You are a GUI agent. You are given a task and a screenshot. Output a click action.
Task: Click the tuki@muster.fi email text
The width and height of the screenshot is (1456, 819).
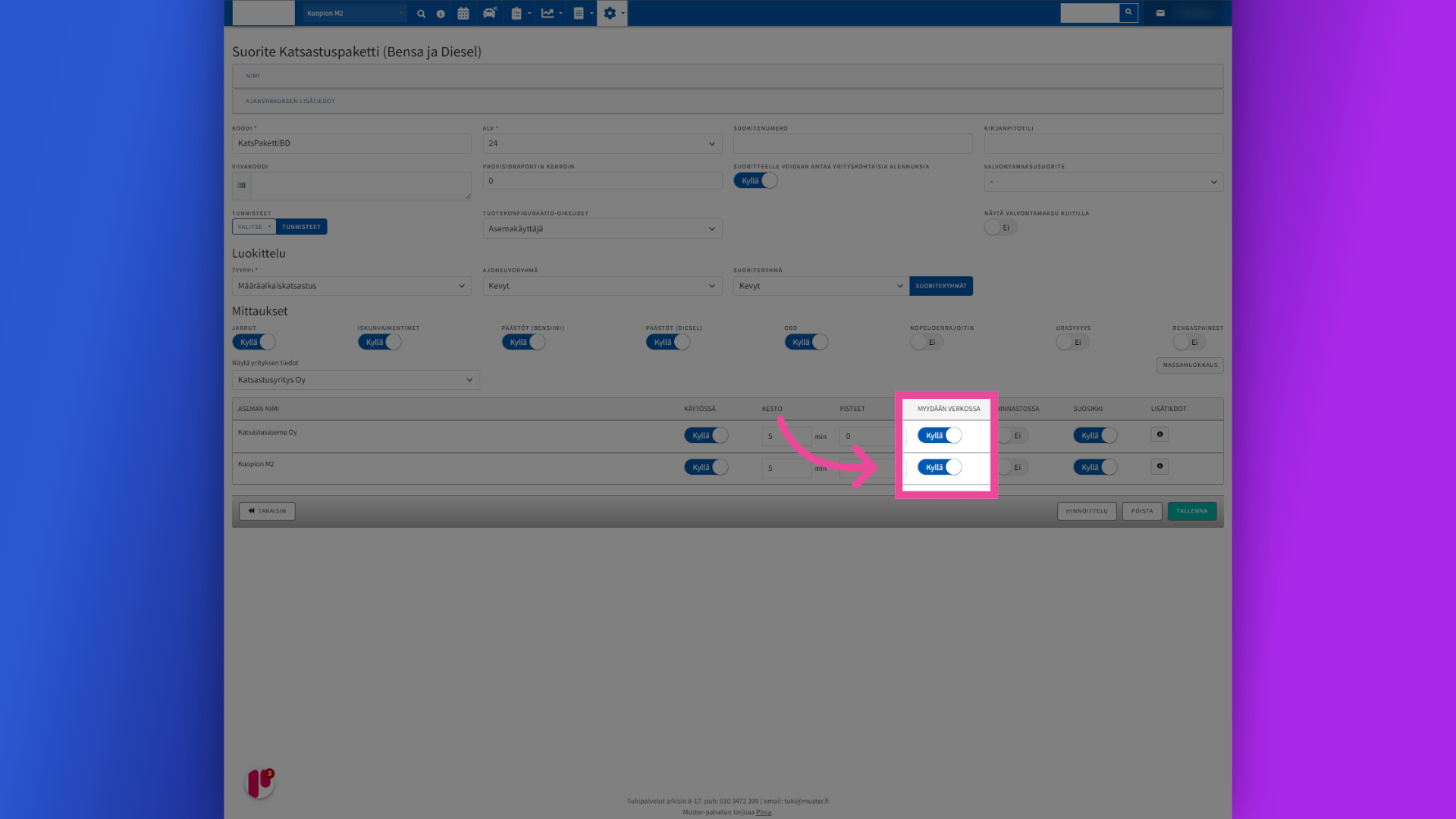806,801
